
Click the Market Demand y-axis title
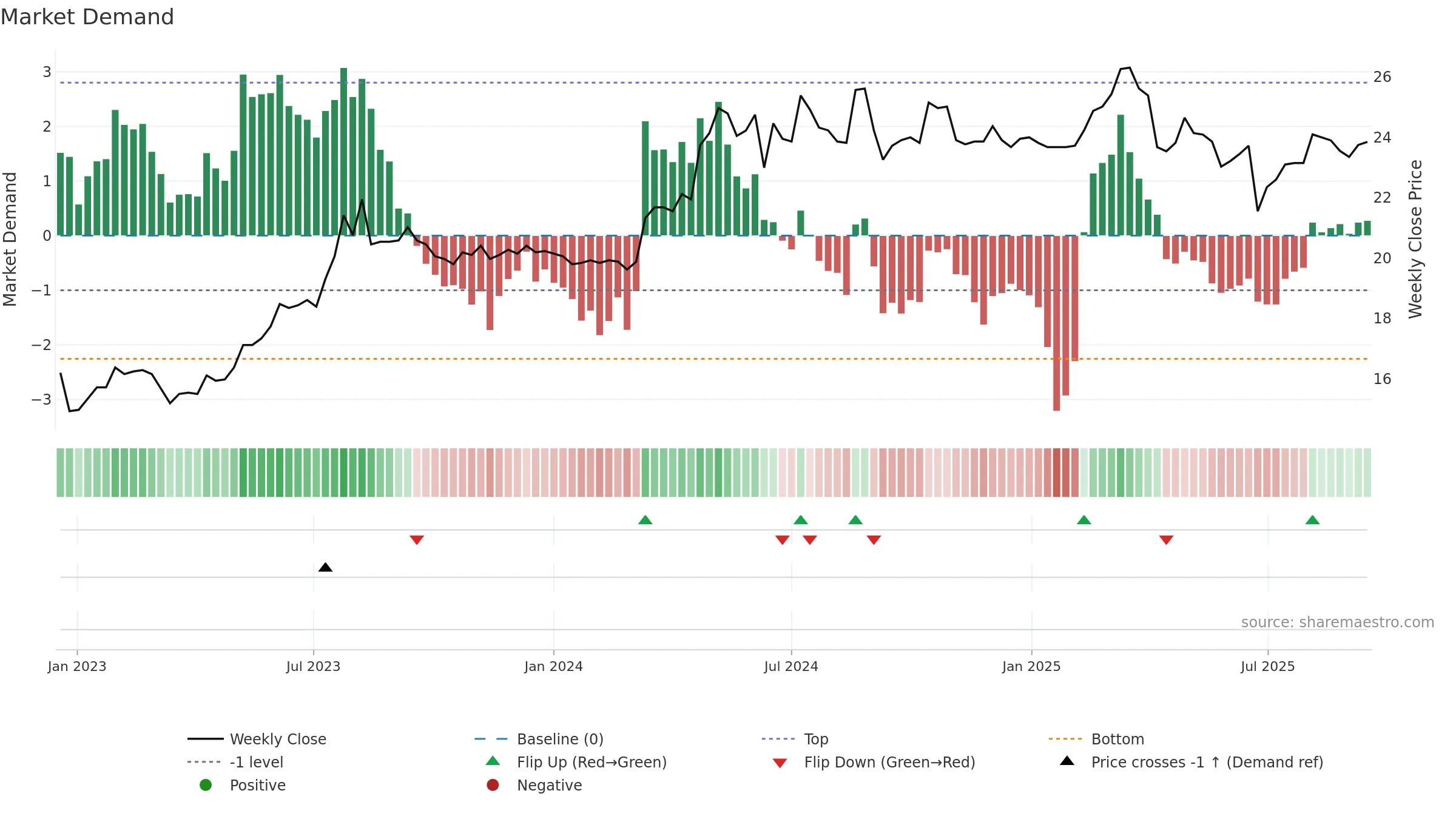tap(10, 239)
